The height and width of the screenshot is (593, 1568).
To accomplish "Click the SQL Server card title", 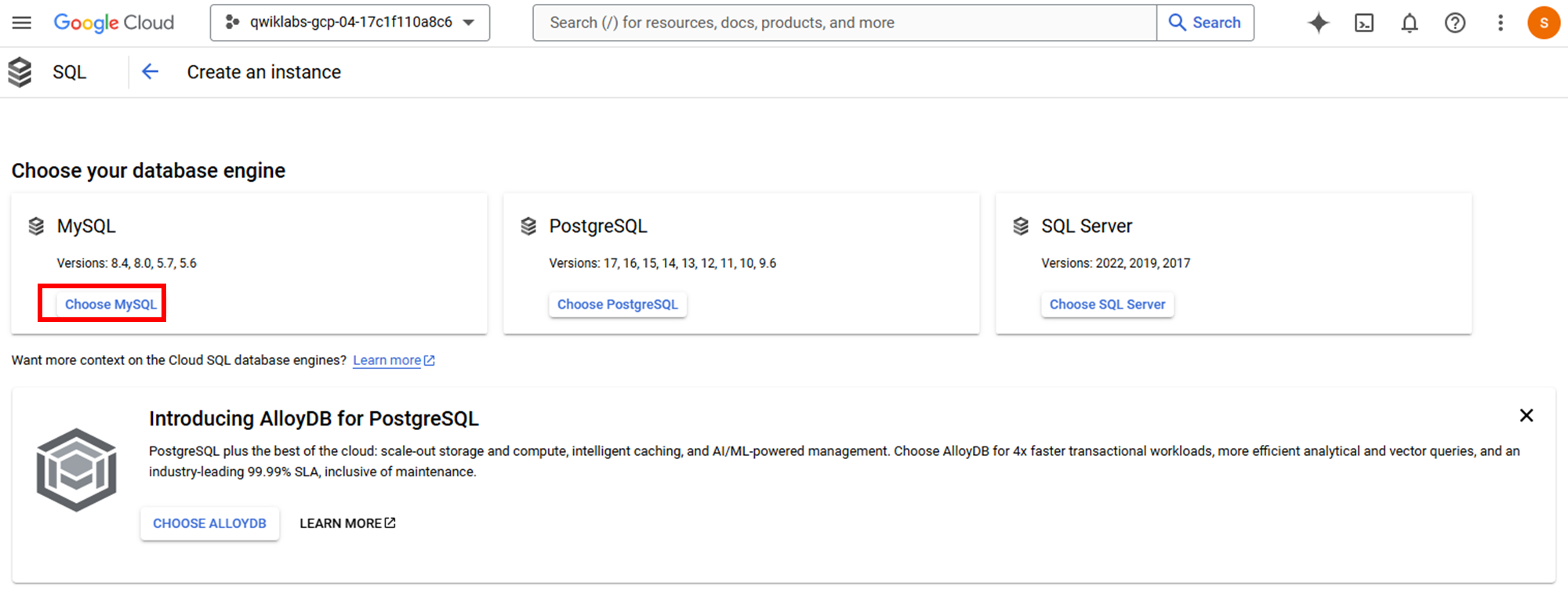I will coord(1087,226).
